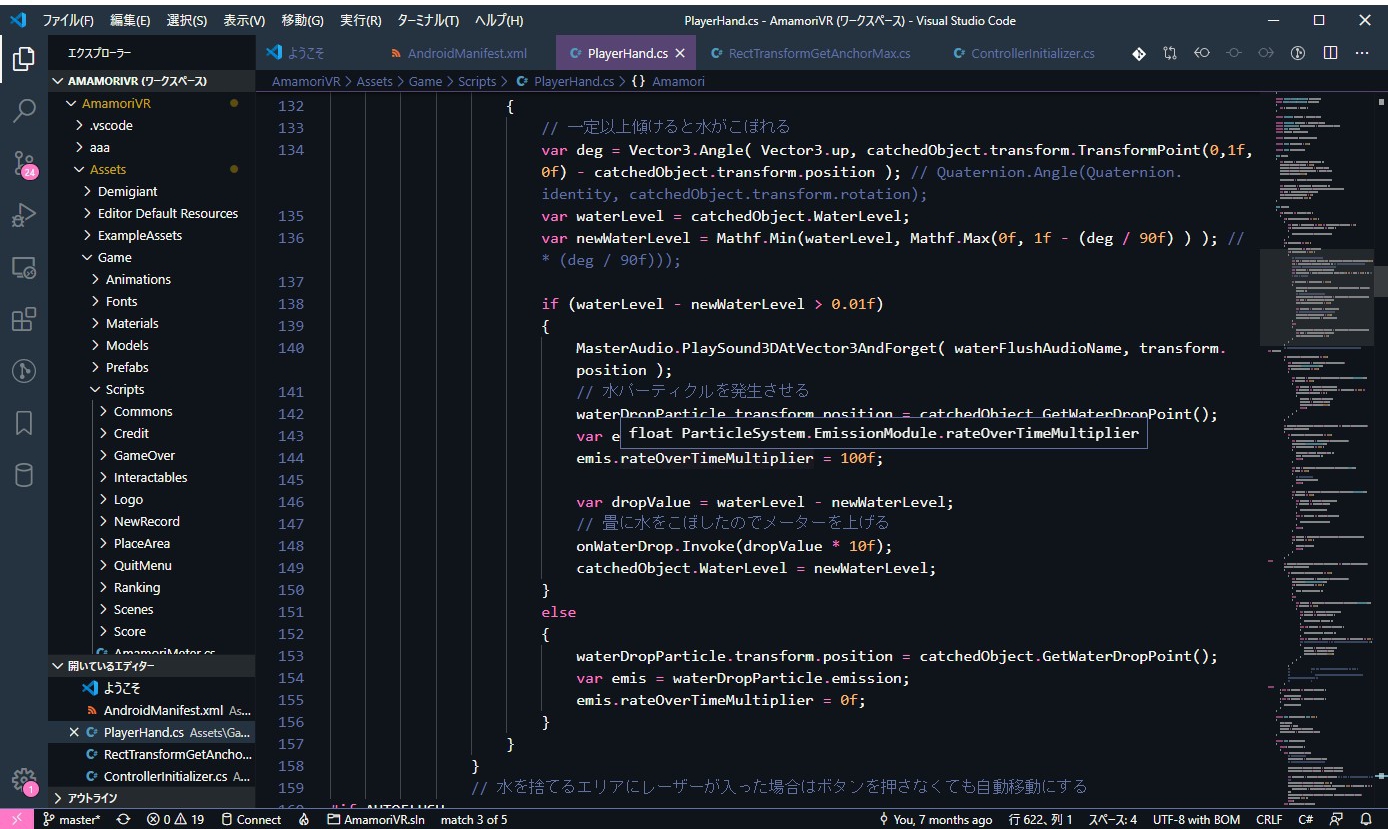Open the Remote Explorer view
The image size is (1388, 829).
(24, 267)
